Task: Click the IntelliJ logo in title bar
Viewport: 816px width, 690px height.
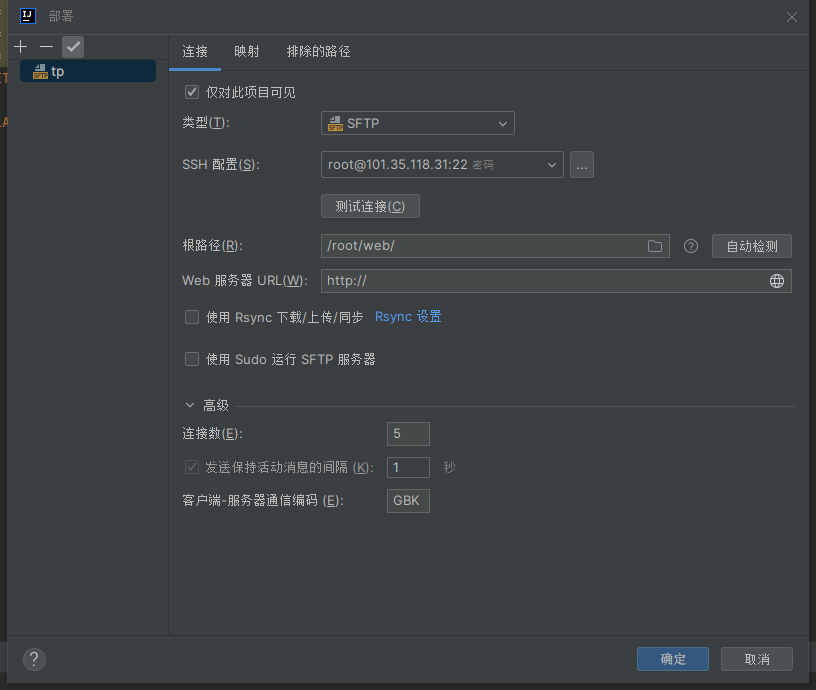Action: 28,16
